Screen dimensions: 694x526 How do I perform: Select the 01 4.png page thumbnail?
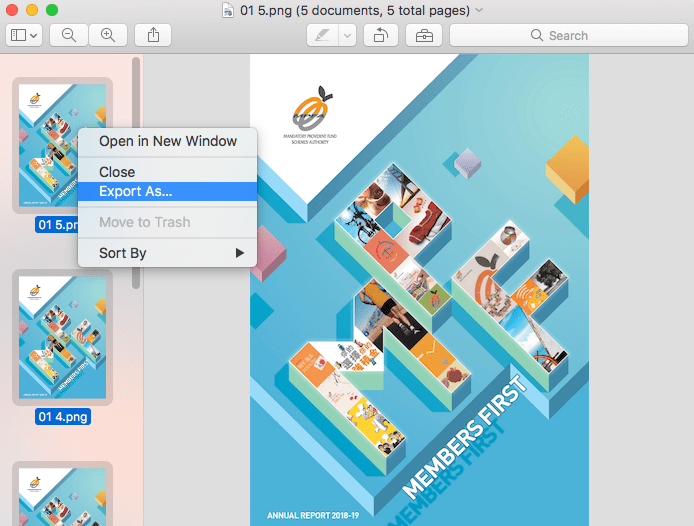(x=62, y=337)
